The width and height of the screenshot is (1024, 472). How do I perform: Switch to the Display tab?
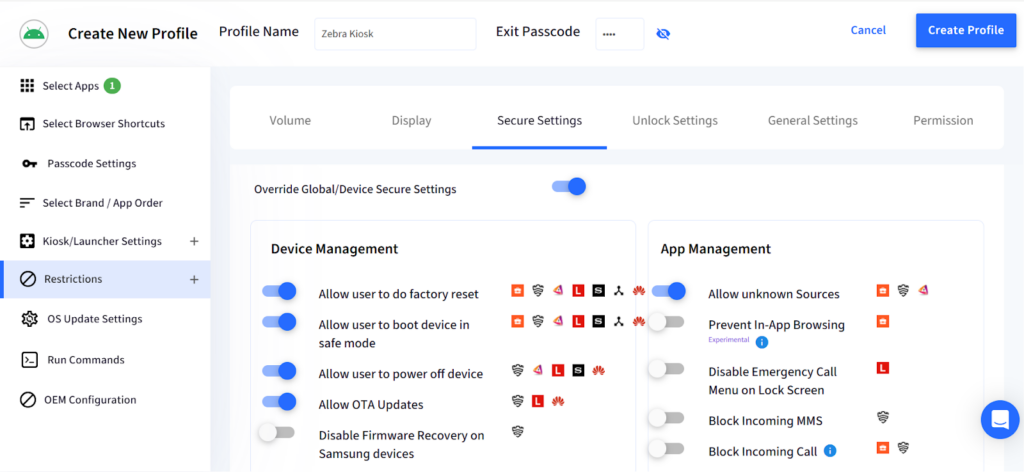pos(411,121)
